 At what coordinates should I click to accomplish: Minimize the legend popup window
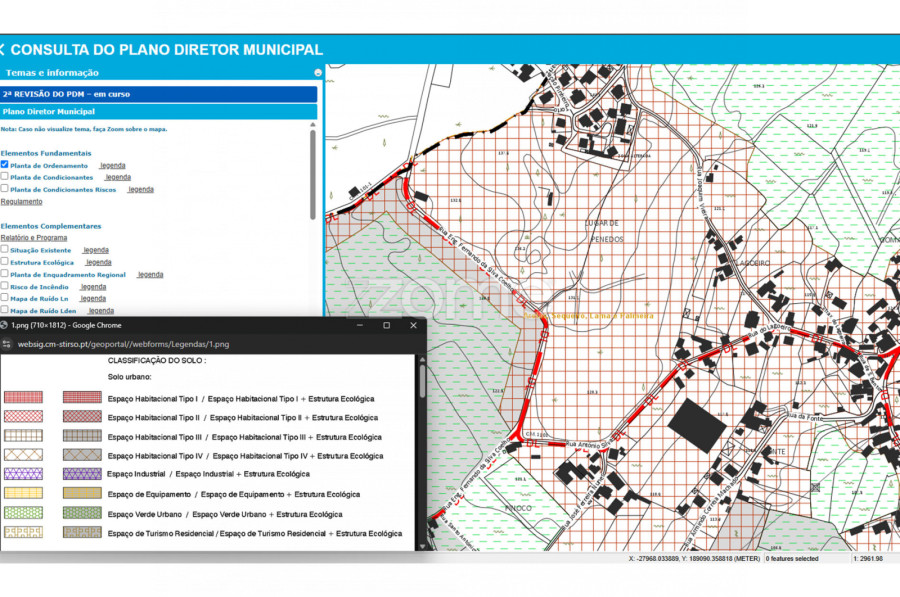tap(360, 325)
